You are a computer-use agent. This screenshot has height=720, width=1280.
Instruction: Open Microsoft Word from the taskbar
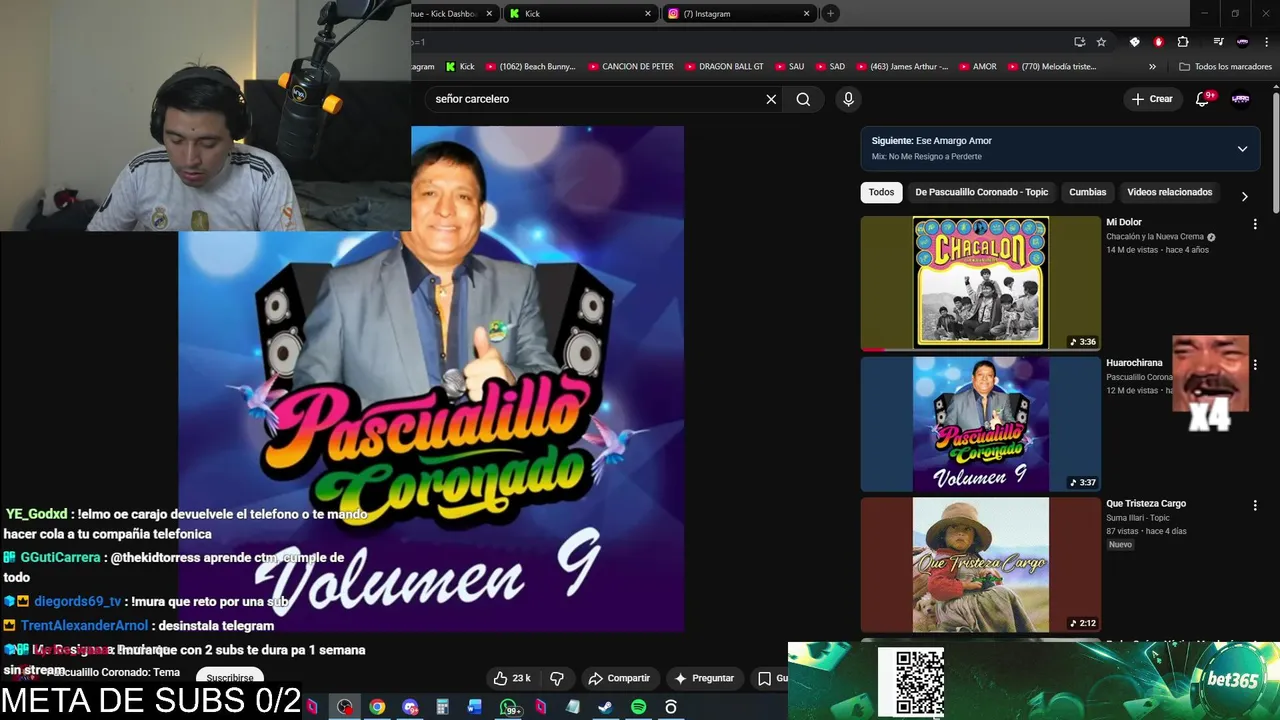(x=475, y=707)
